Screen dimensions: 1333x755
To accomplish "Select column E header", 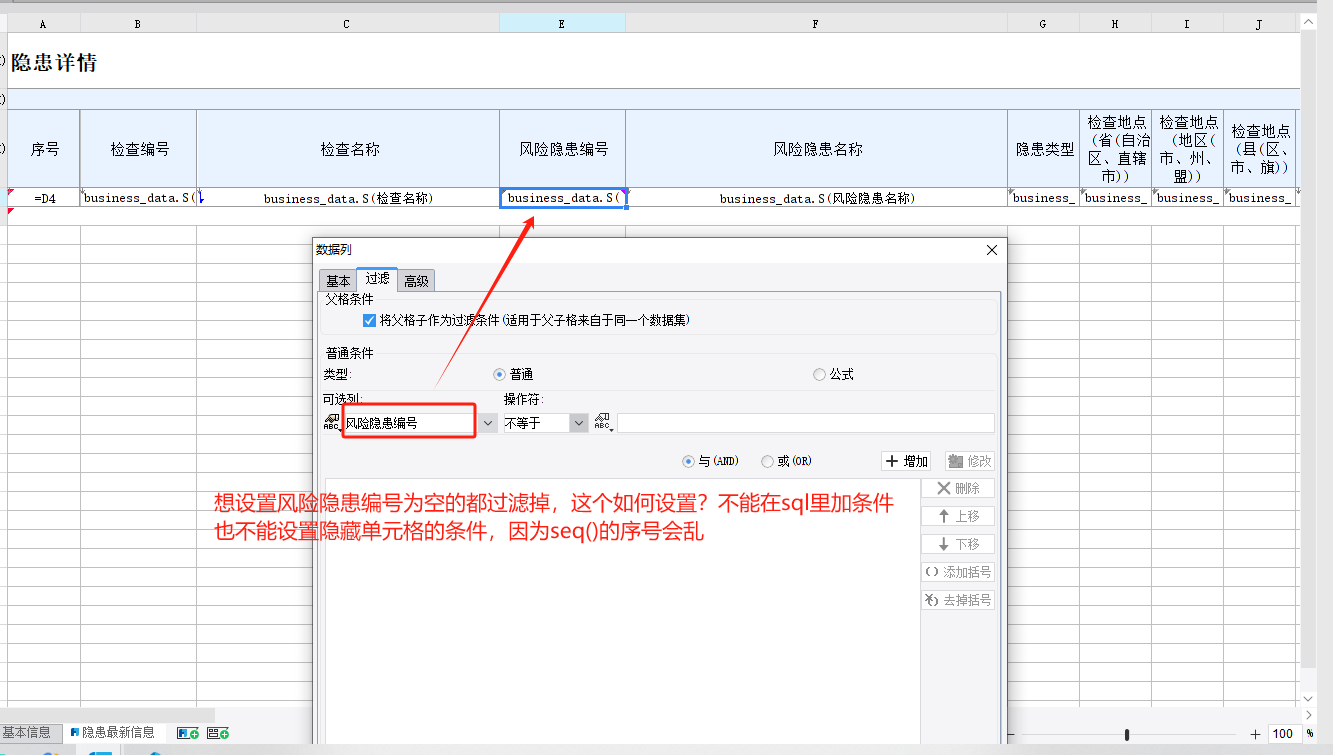I will click(x=562, y=23).
